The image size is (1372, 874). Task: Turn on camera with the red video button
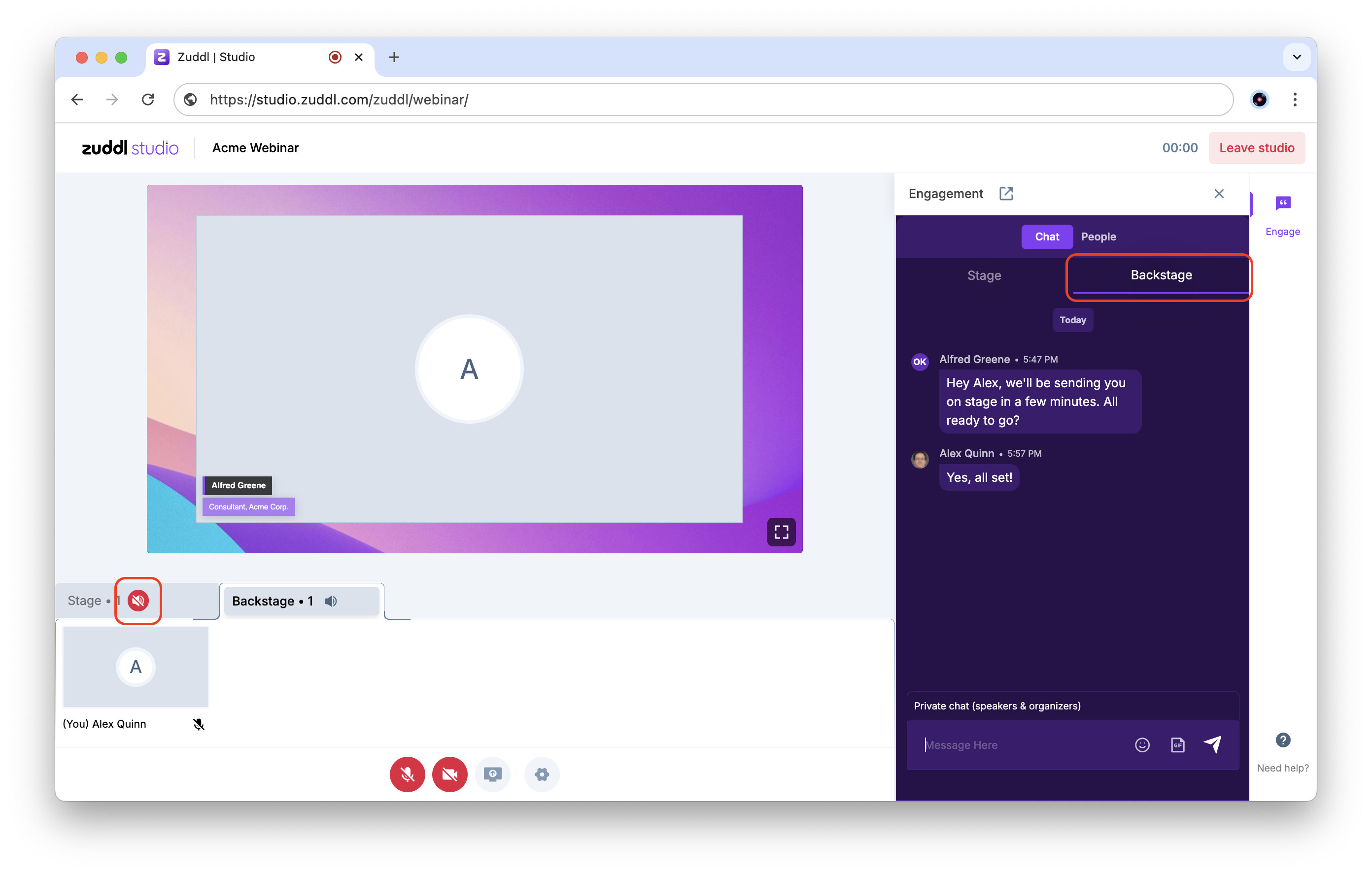point(449,774)
